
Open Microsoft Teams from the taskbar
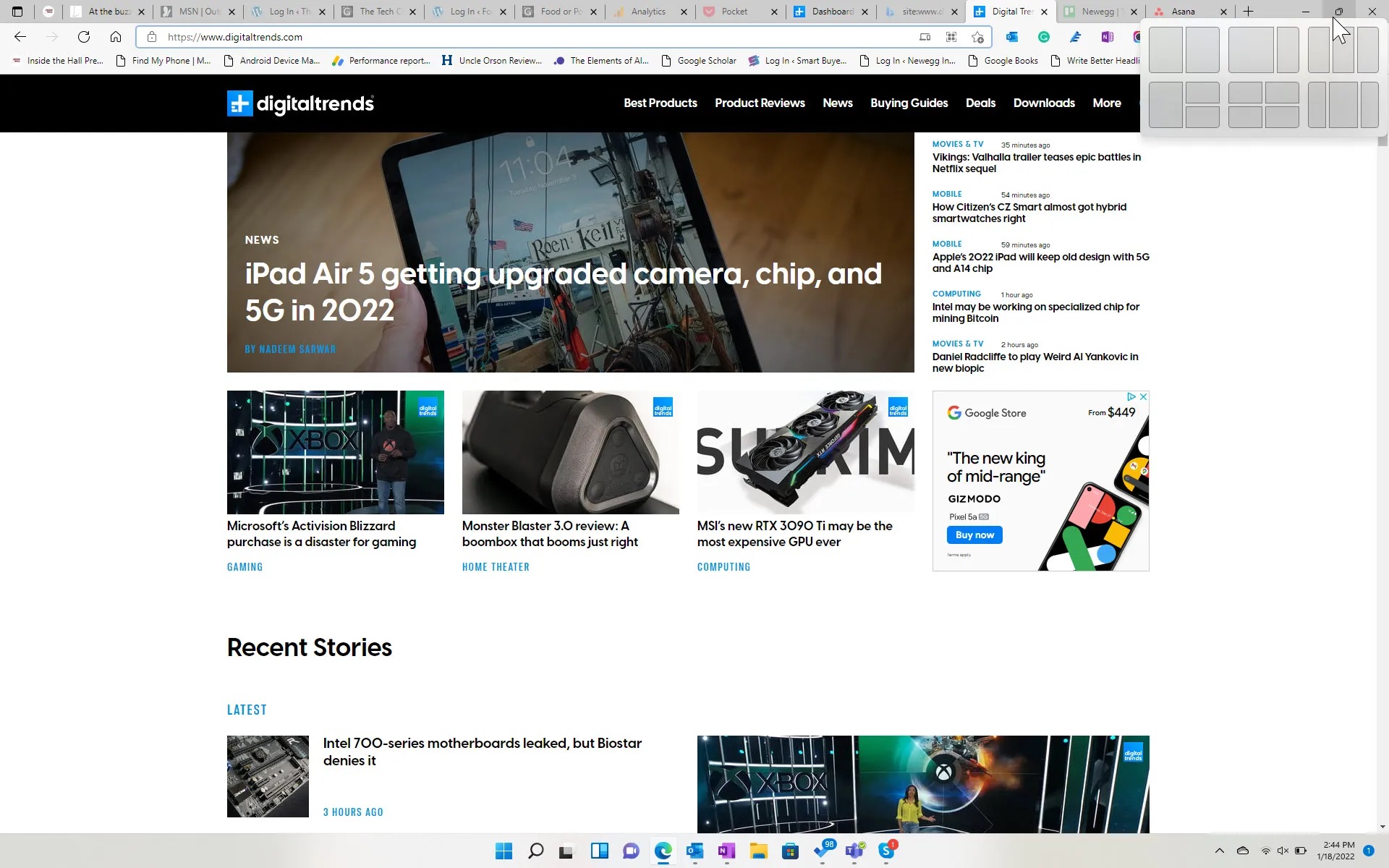tap(854, 851)
